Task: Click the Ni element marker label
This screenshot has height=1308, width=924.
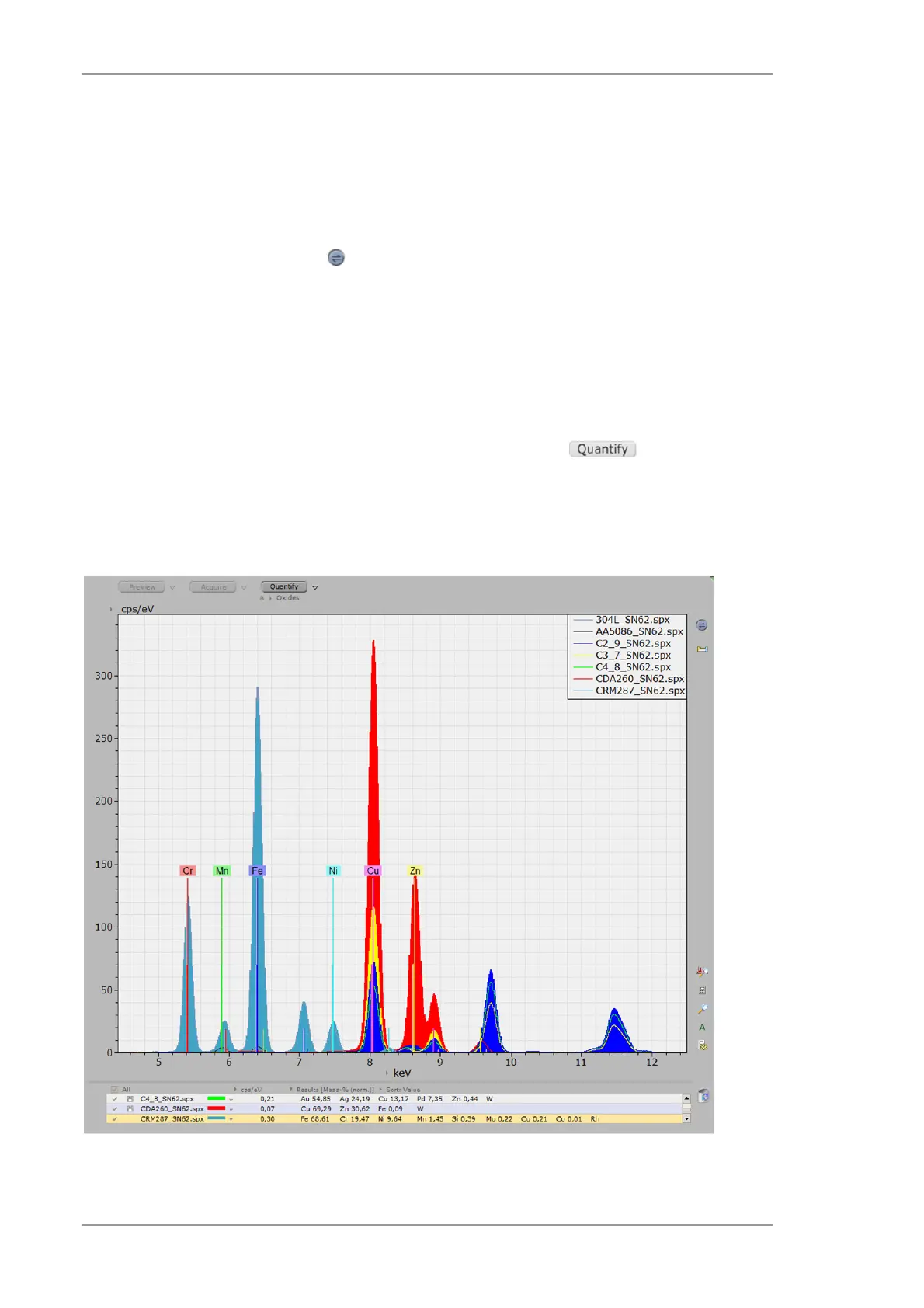Action: click(333, 871)
